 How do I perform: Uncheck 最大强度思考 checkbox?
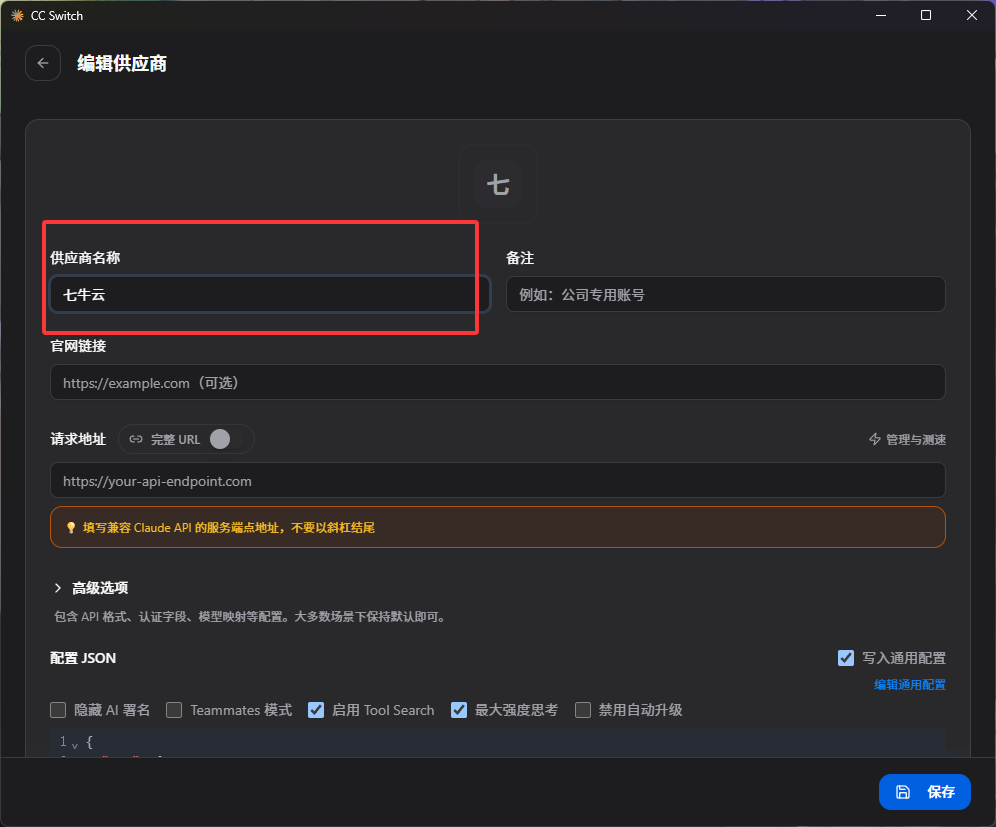[x=459, y=709]
